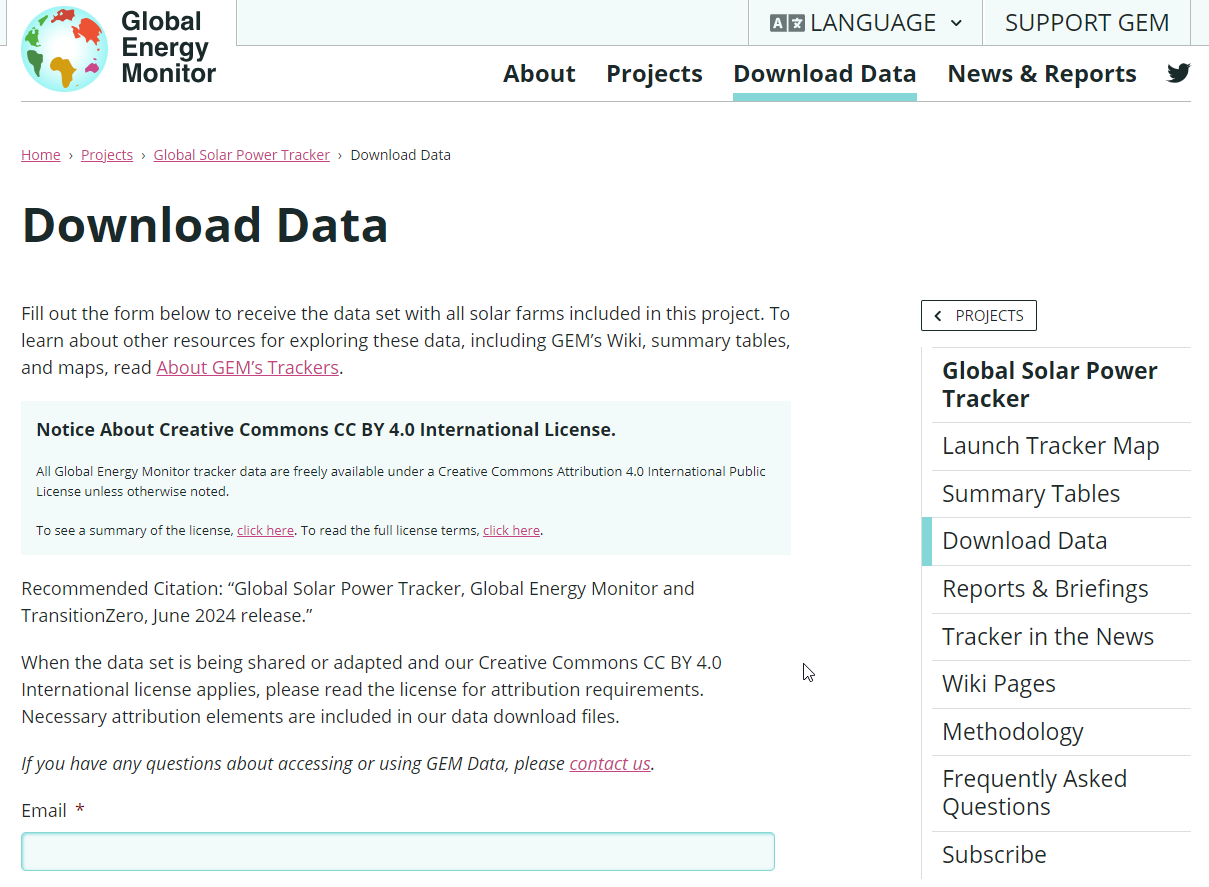The height and width of the screenshot is (887, 1209).
Task: Open the license summary click here link
Action: pos(265,531)
